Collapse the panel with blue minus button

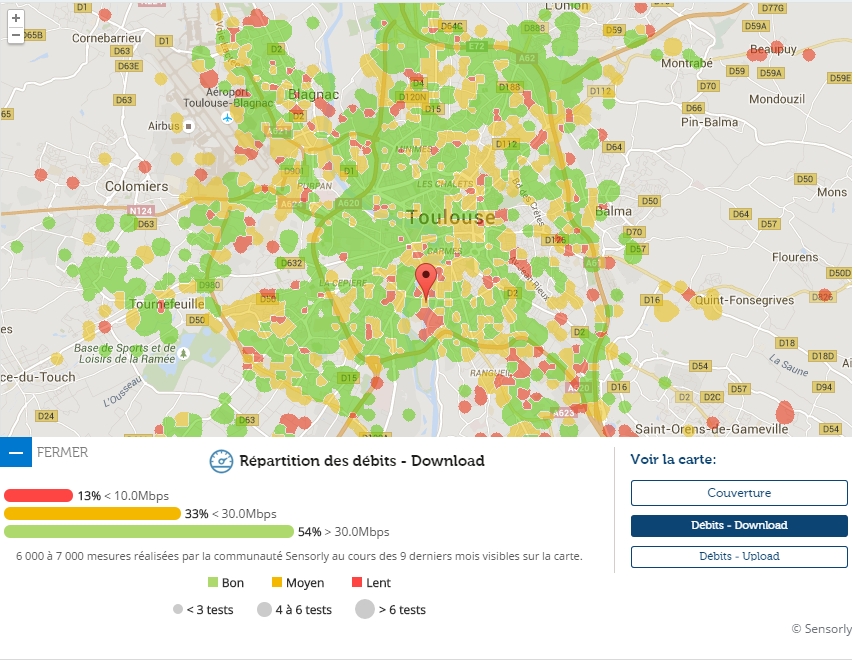click(x=16, y=452)
